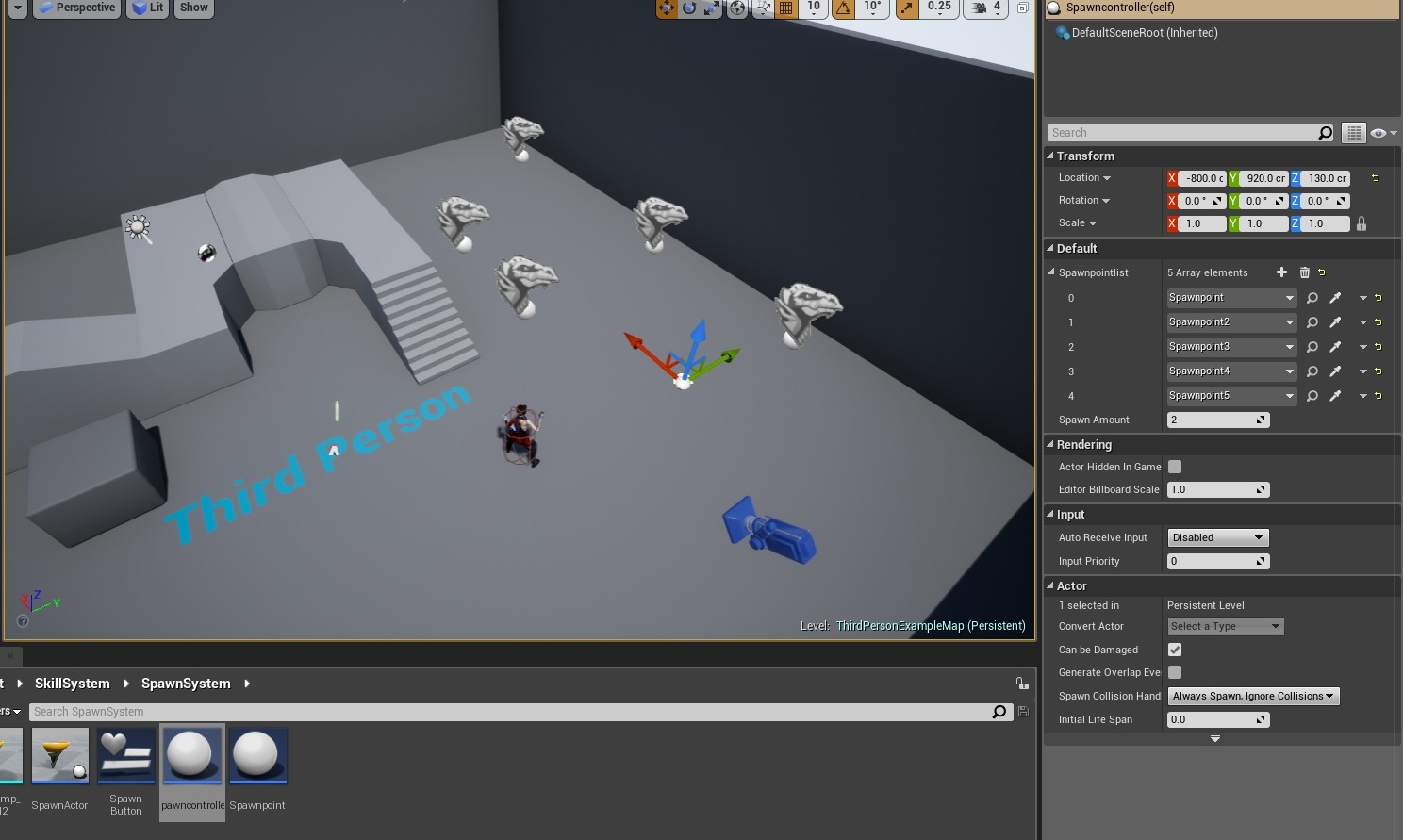Toggle property matrix grid button
Screen dimensions: 1403x840
pos(1354,133)
